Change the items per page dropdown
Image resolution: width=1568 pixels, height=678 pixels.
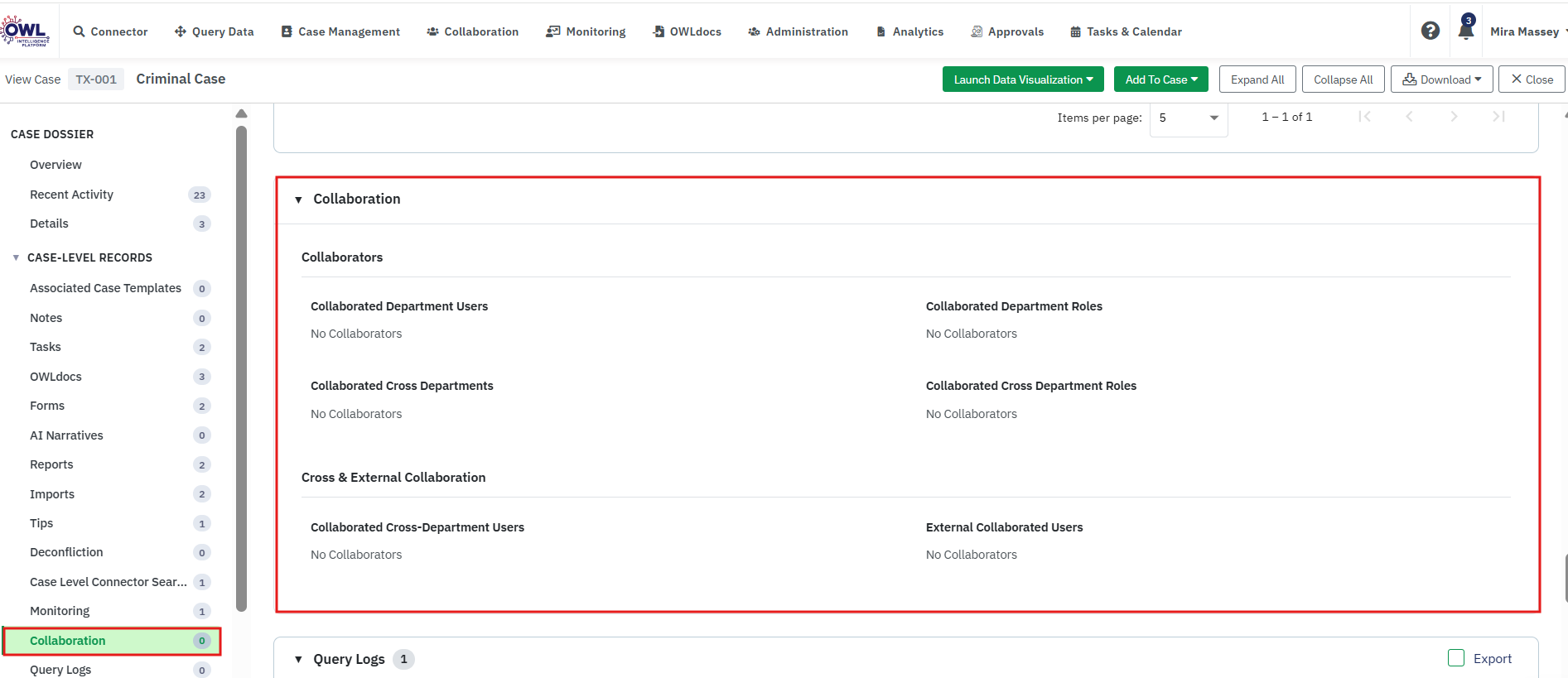(1189, 118)
